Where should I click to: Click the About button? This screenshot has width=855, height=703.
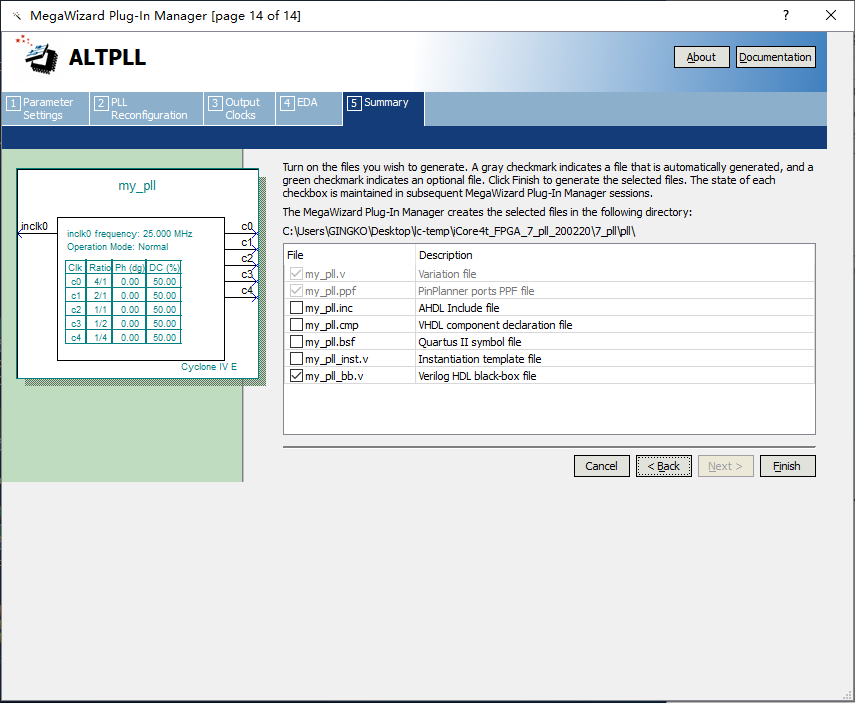tap(701, 57)
